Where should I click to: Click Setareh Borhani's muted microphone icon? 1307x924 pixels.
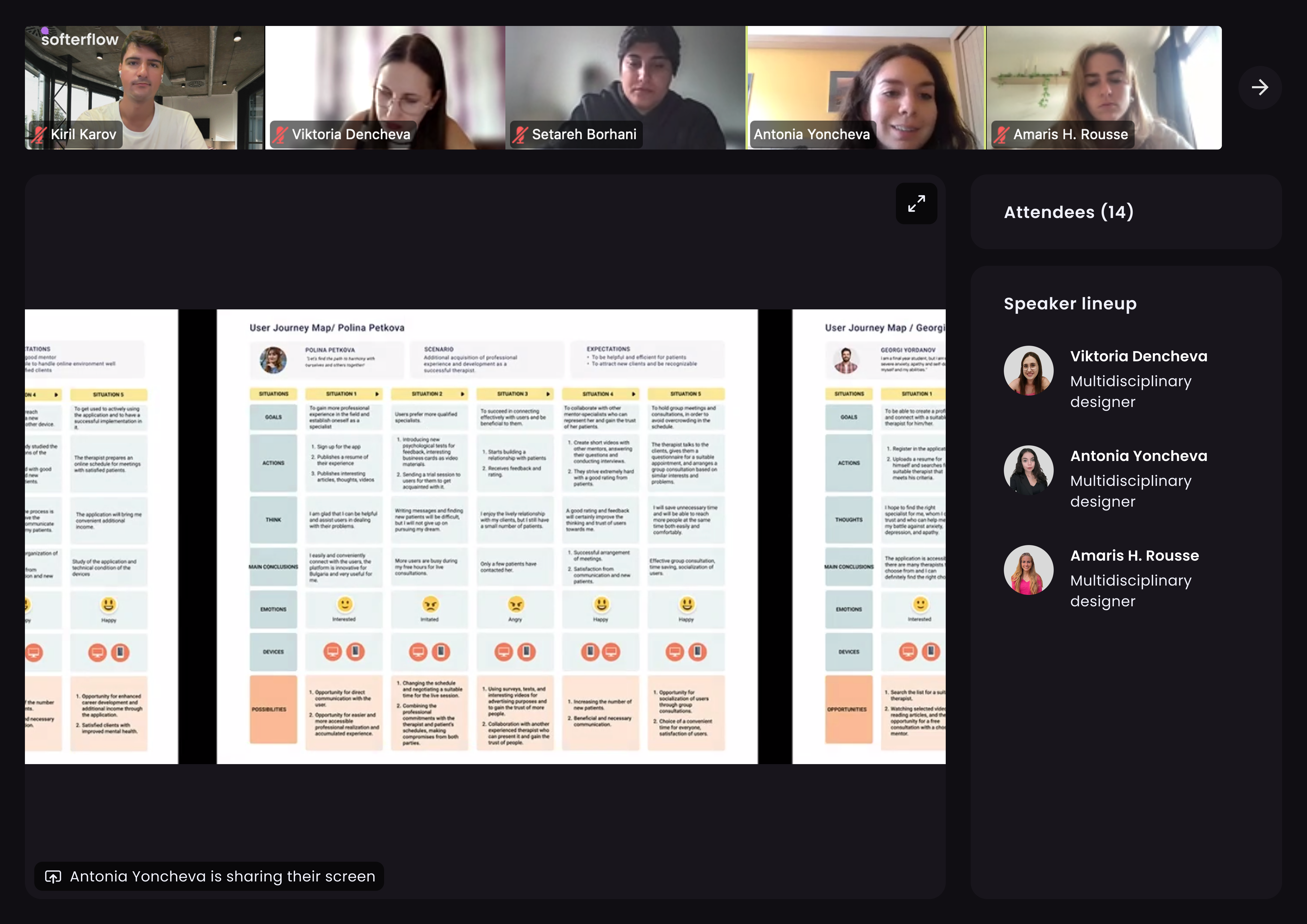[520, 134]
